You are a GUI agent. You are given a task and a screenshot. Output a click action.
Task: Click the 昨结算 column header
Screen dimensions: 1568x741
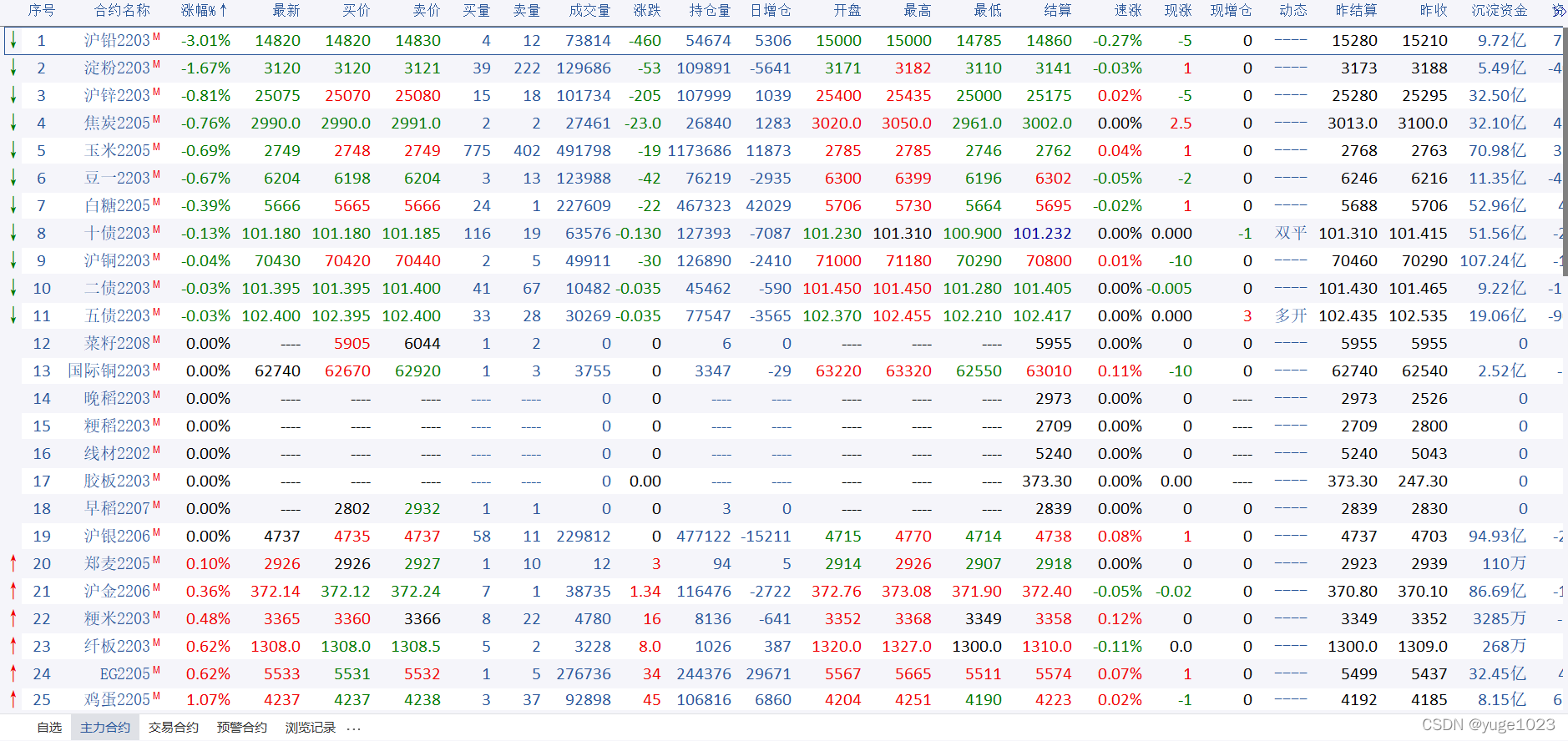click(x=1357, y=11)
